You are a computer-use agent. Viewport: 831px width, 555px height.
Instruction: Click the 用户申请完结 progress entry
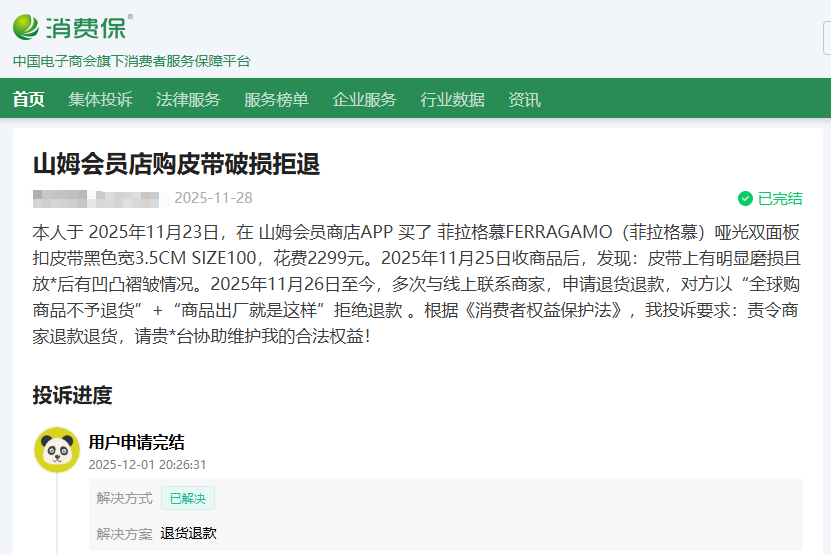(x=136, y=443)
